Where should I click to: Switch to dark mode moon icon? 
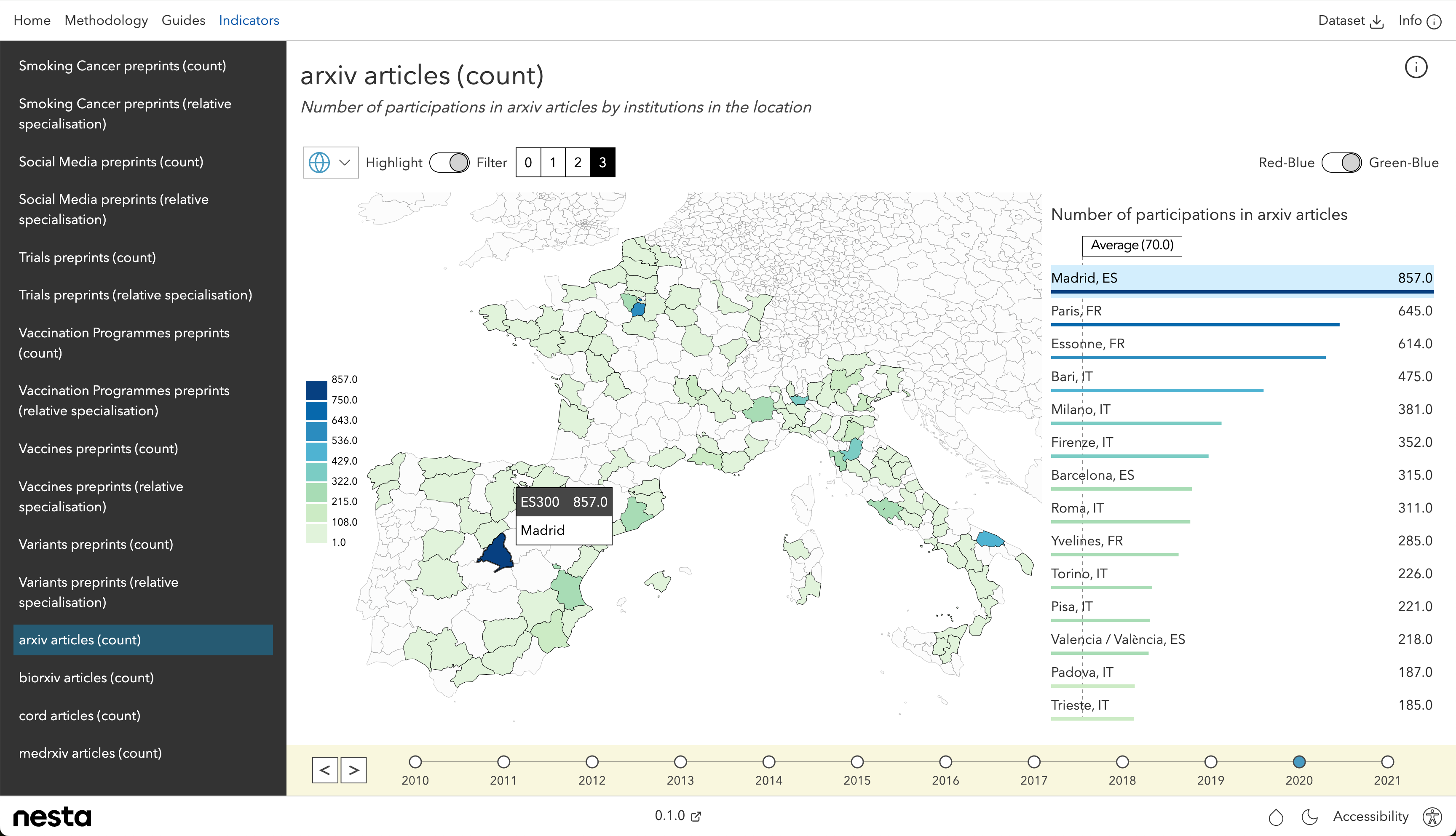pos(1309,817)
